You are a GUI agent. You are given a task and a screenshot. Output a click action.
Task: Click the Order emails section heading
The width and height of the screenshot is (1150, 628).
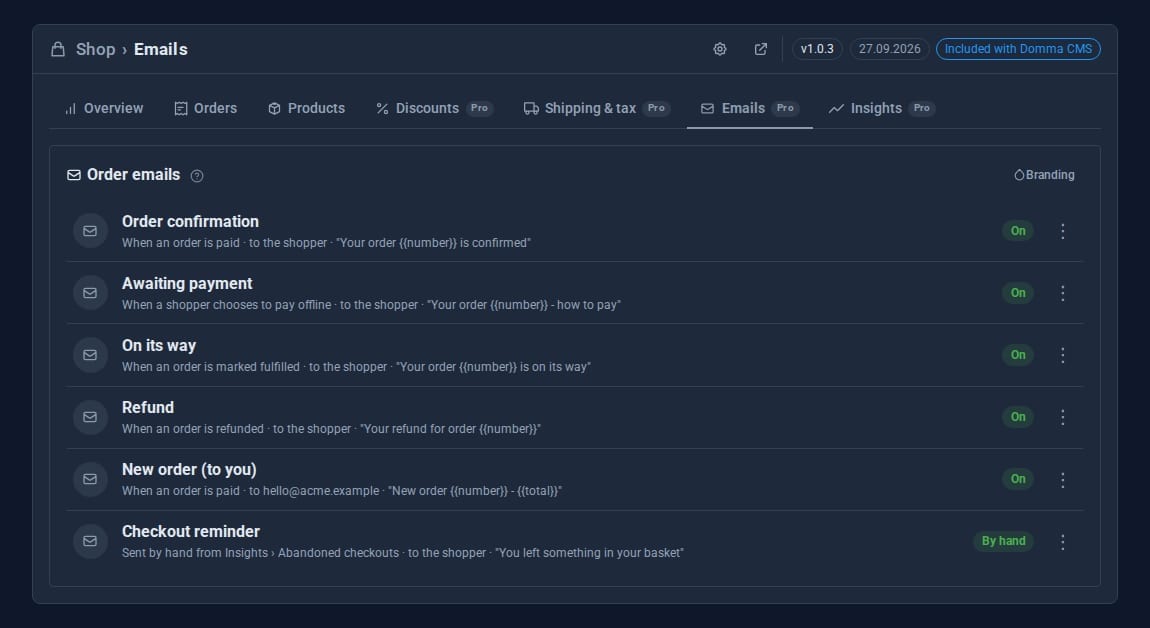[x=133, y=175]
